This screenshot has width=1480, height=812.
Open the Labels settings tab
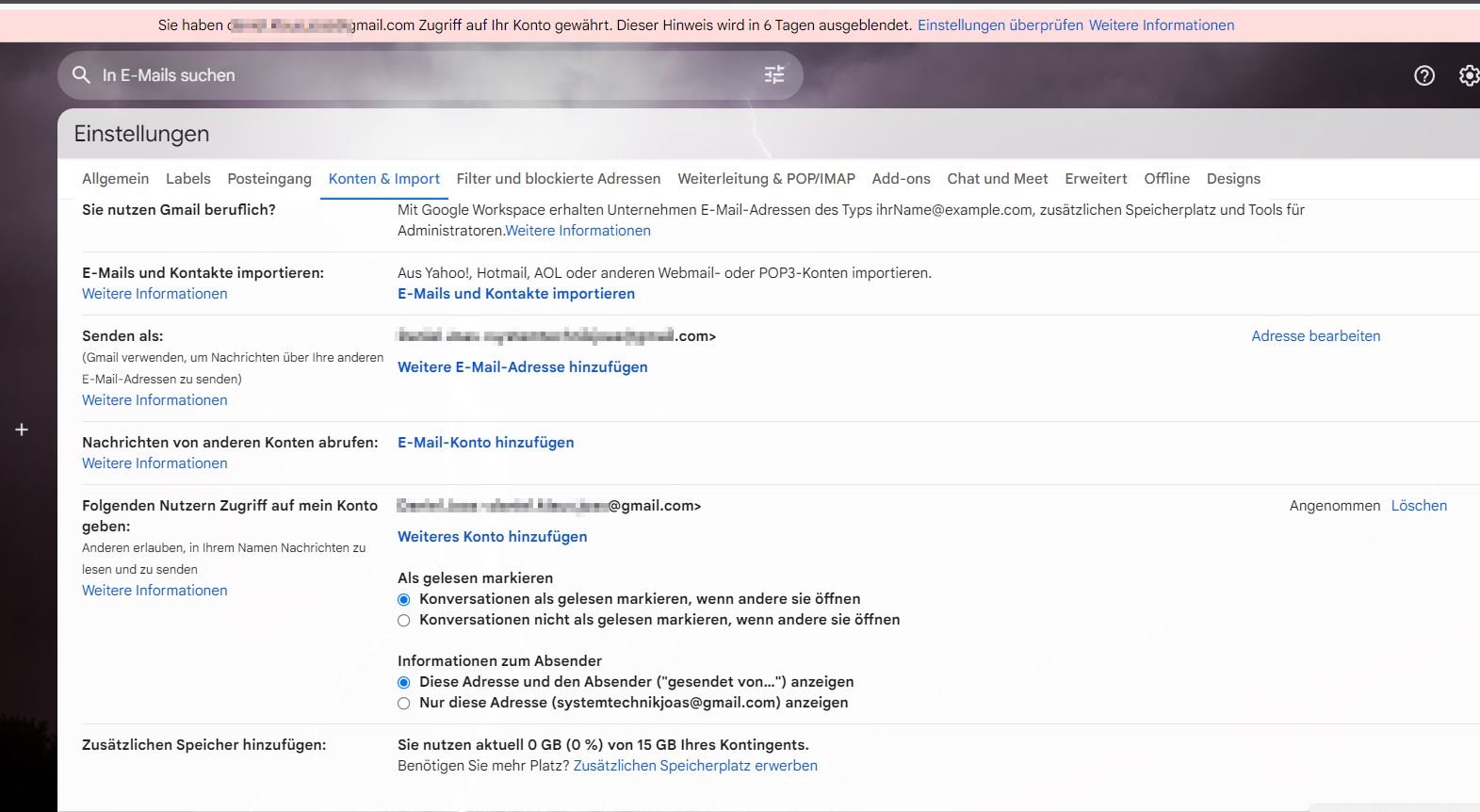187,179
